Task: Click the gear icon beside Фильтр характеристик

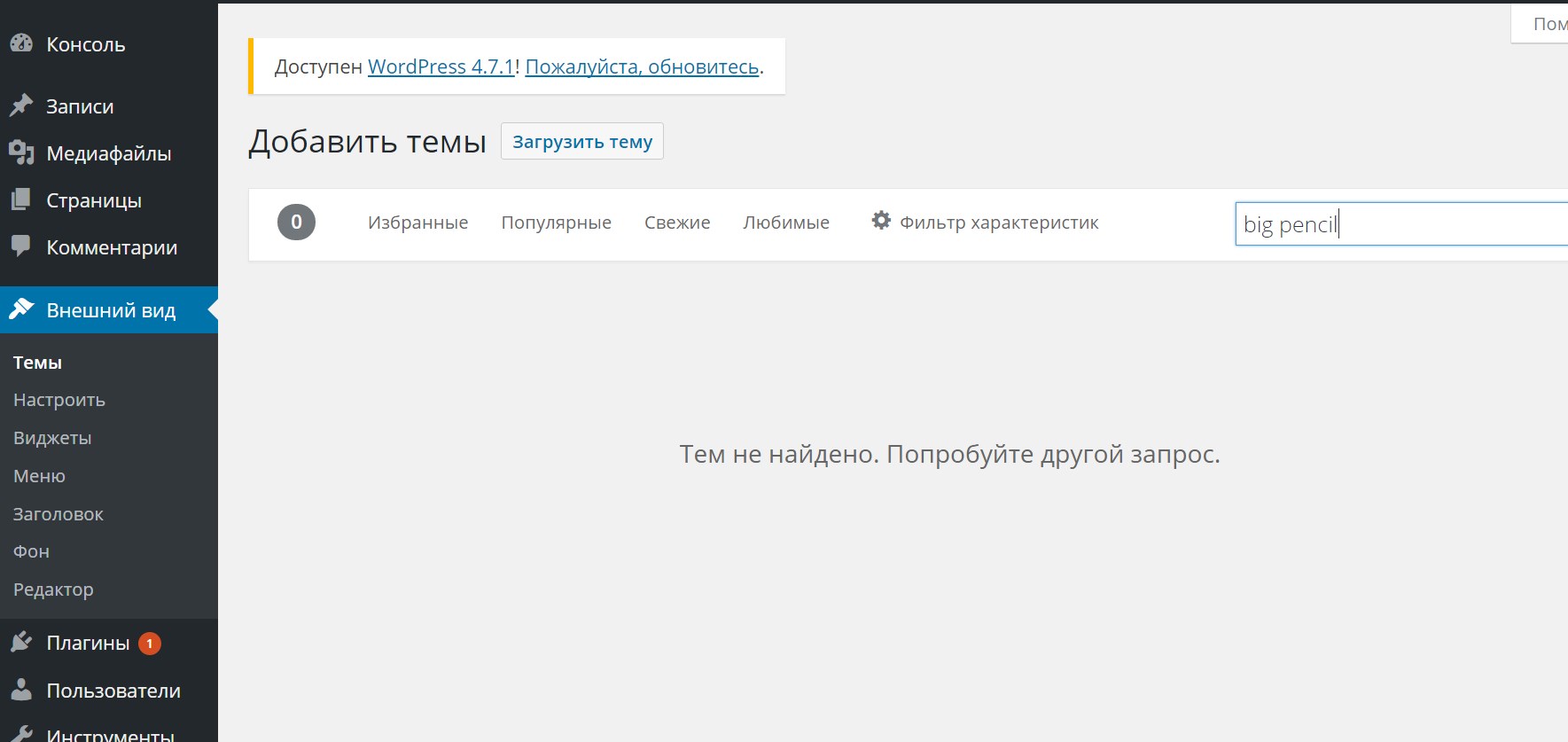Action: click(x=881, y=220)
